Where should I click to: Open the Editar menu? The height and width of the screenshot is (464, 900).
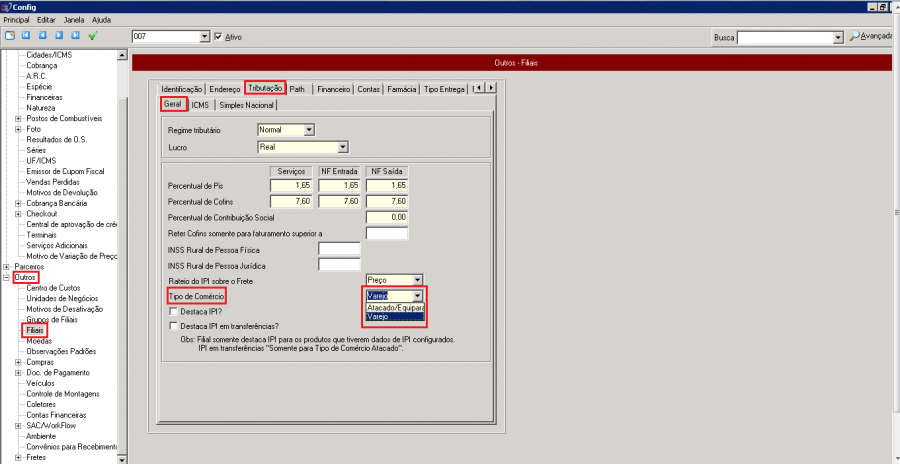(x=46, y=20)
